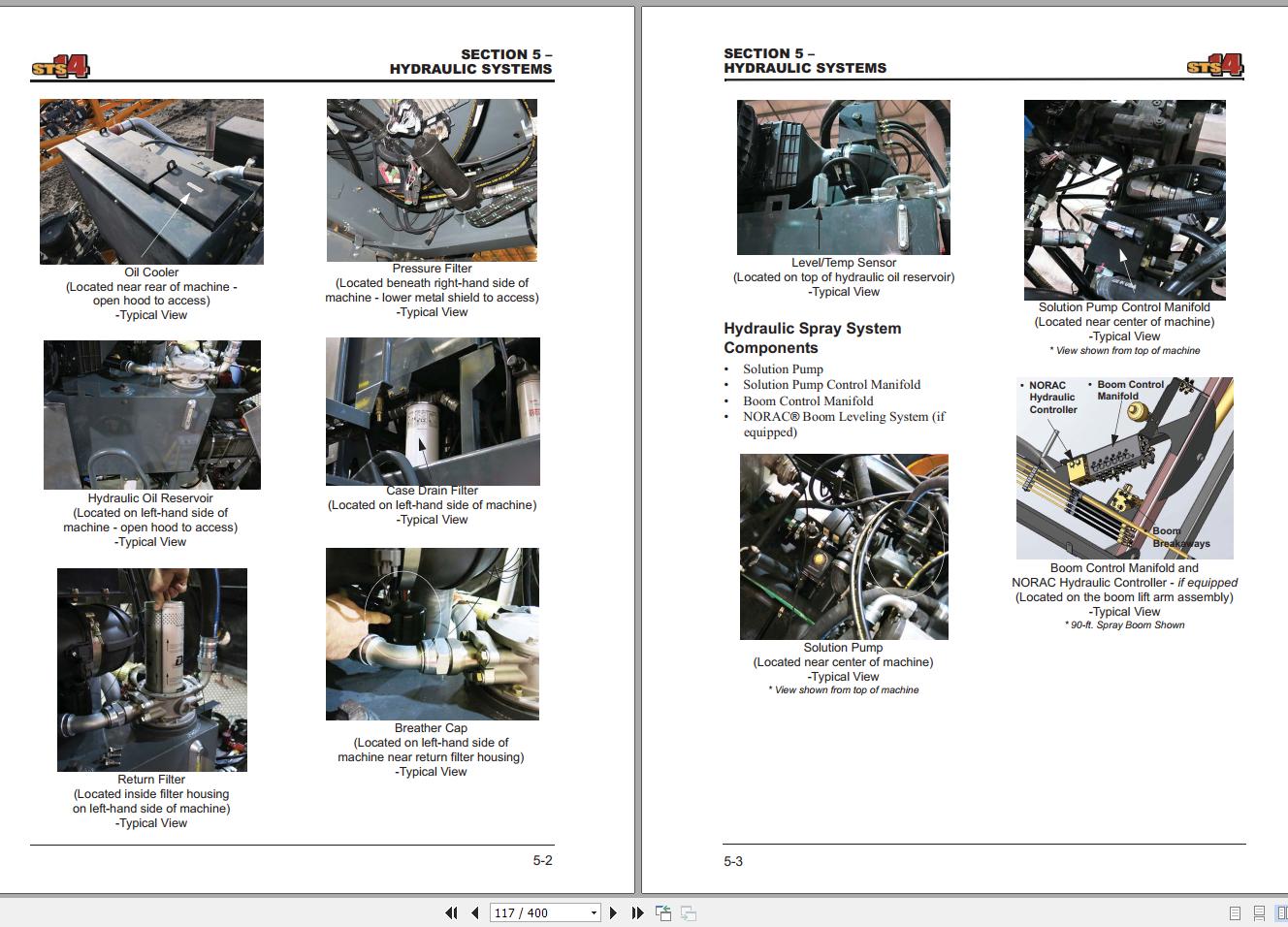1288x927 pixels.
Task: Switch to continuous scrolling layout
Action: 1258,912
